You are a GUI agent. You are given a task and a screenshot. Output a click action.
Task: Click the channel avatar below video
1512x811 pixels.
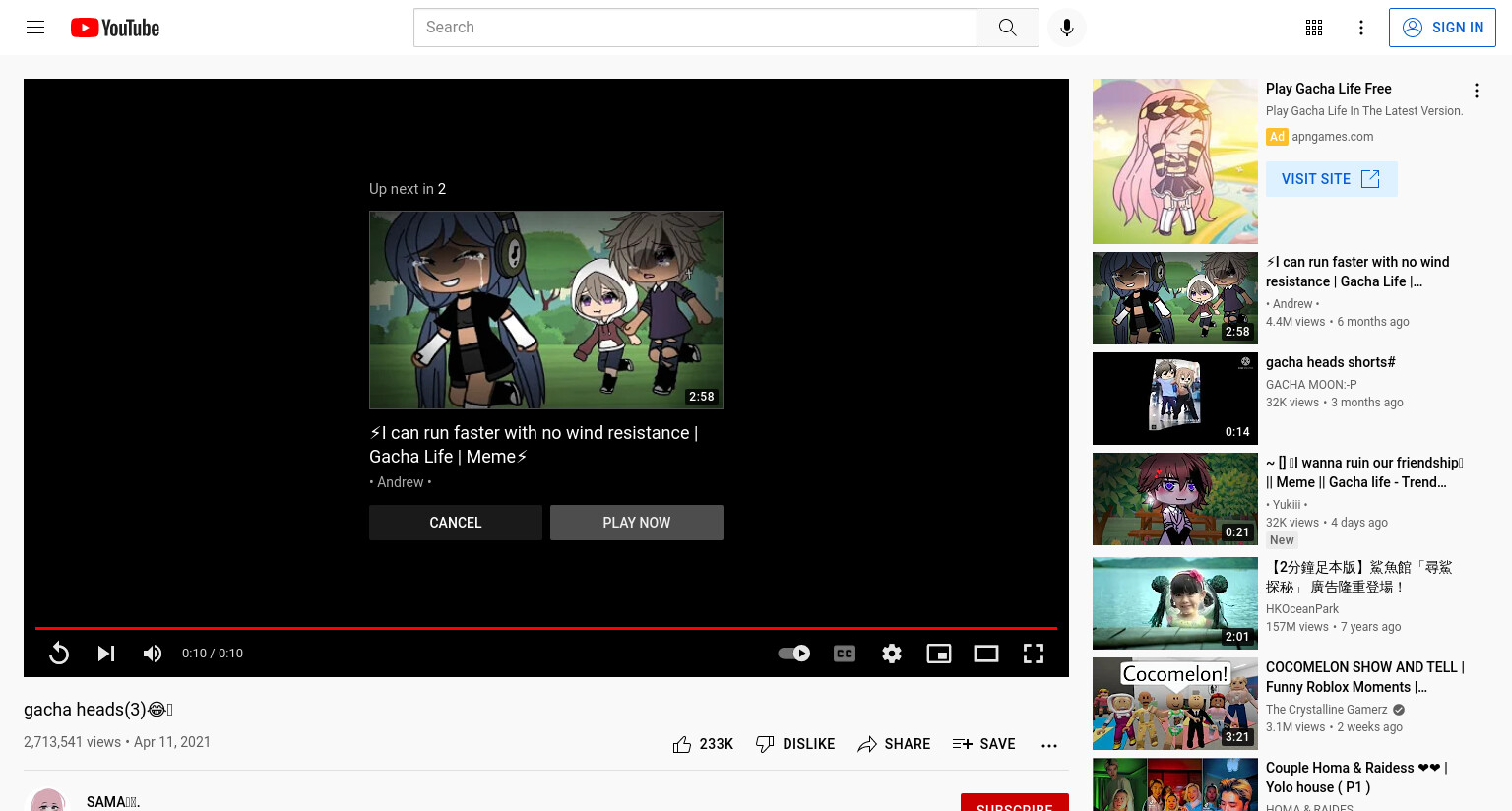47,800
